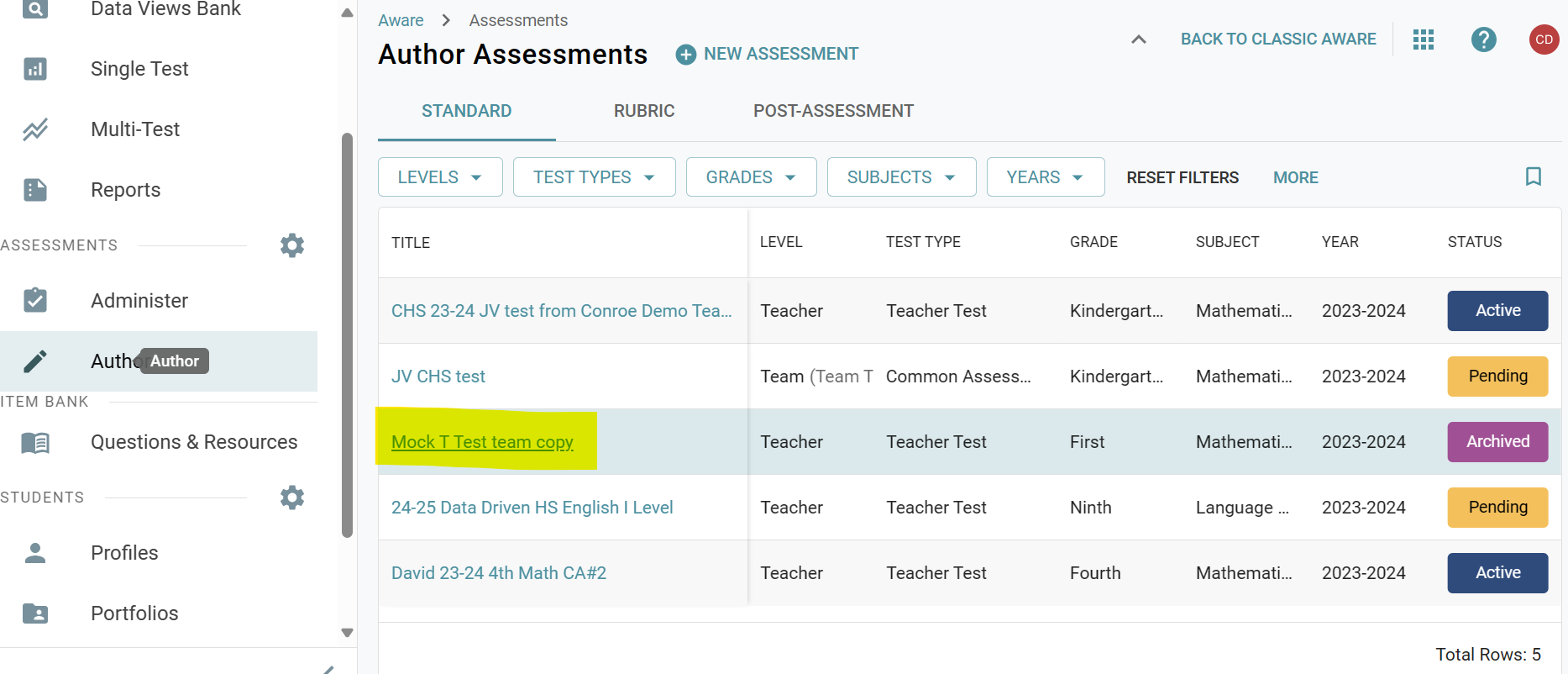Bookmark the current filter set
This screenshot has height=674, width=1568.
[1533, 176]
